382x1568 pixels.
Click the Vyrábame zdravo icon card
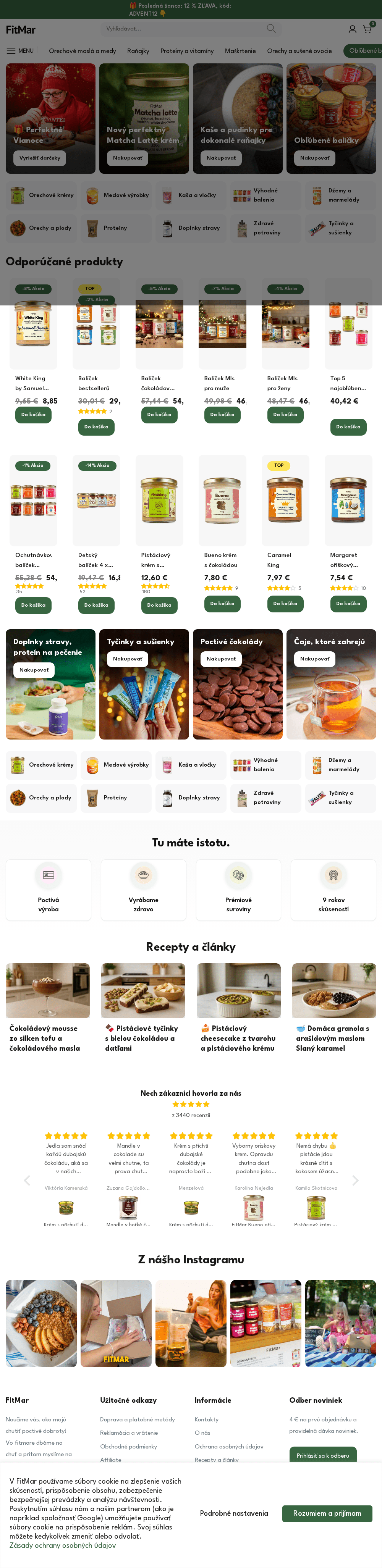pyautogui.click(x=143, y=889)
